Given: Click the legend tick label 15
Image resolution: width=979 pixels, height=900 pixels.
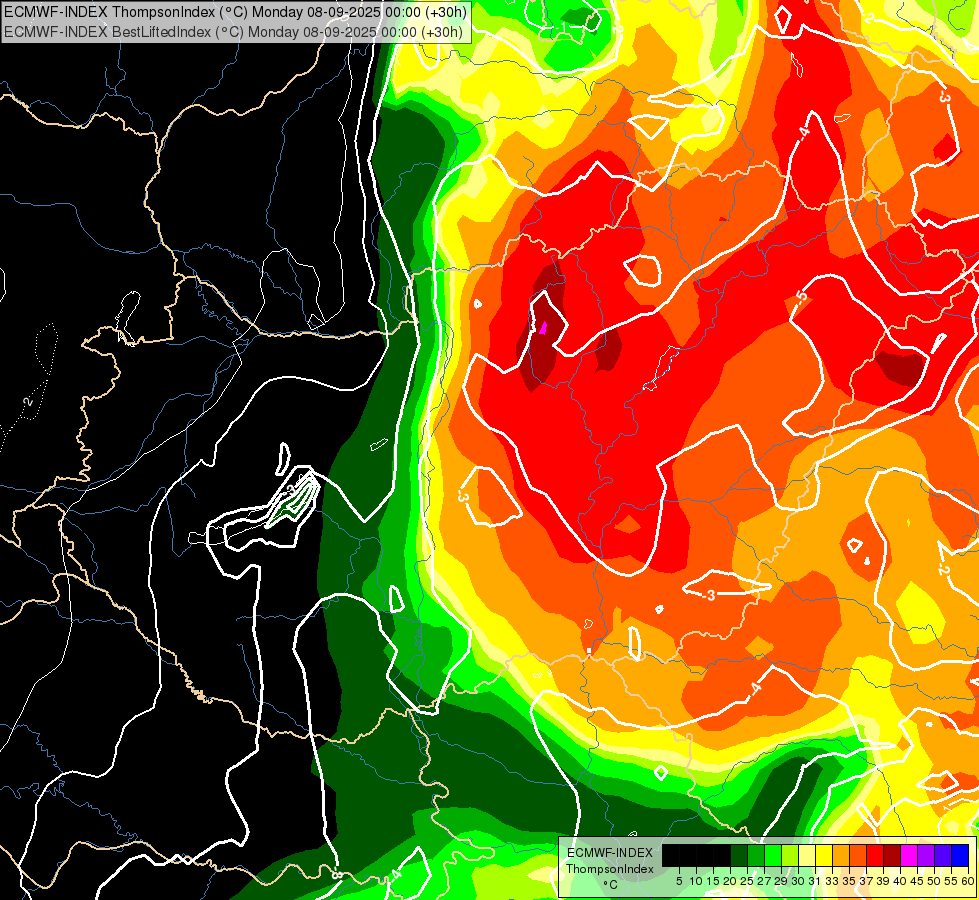Looking at the screenshot, I should point(714,881).
